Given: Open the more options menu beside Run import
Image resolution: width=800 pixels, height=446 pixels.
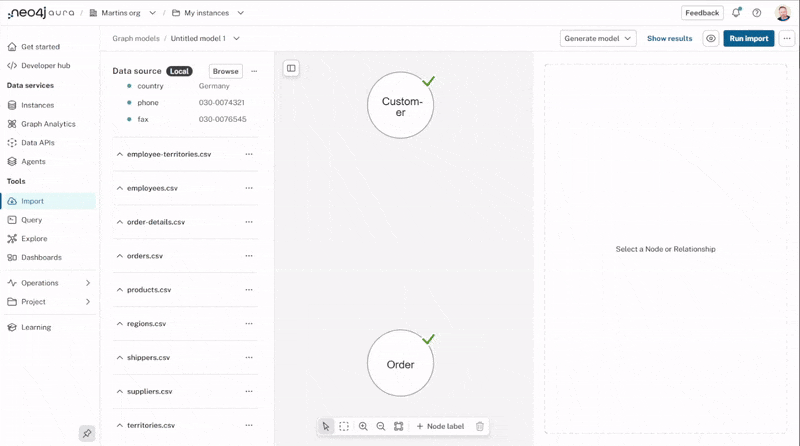Looking at the screenshot, I should (787, 38).
